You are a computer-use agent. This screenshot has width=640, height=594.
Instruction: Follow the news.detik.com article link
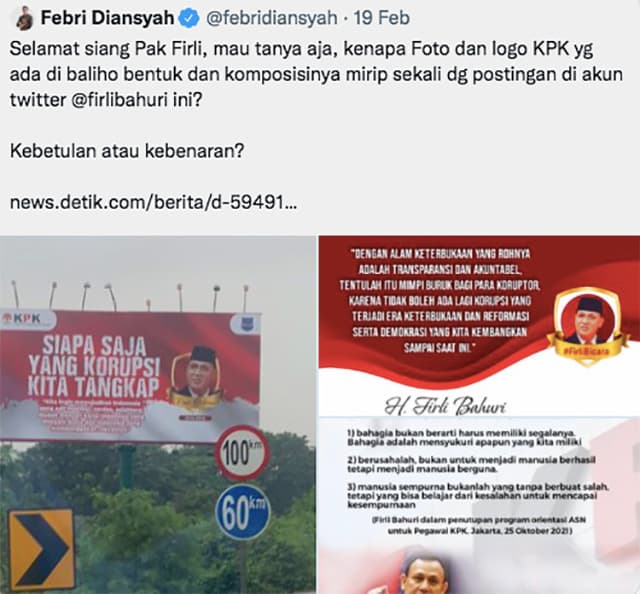tap(153, 202)
